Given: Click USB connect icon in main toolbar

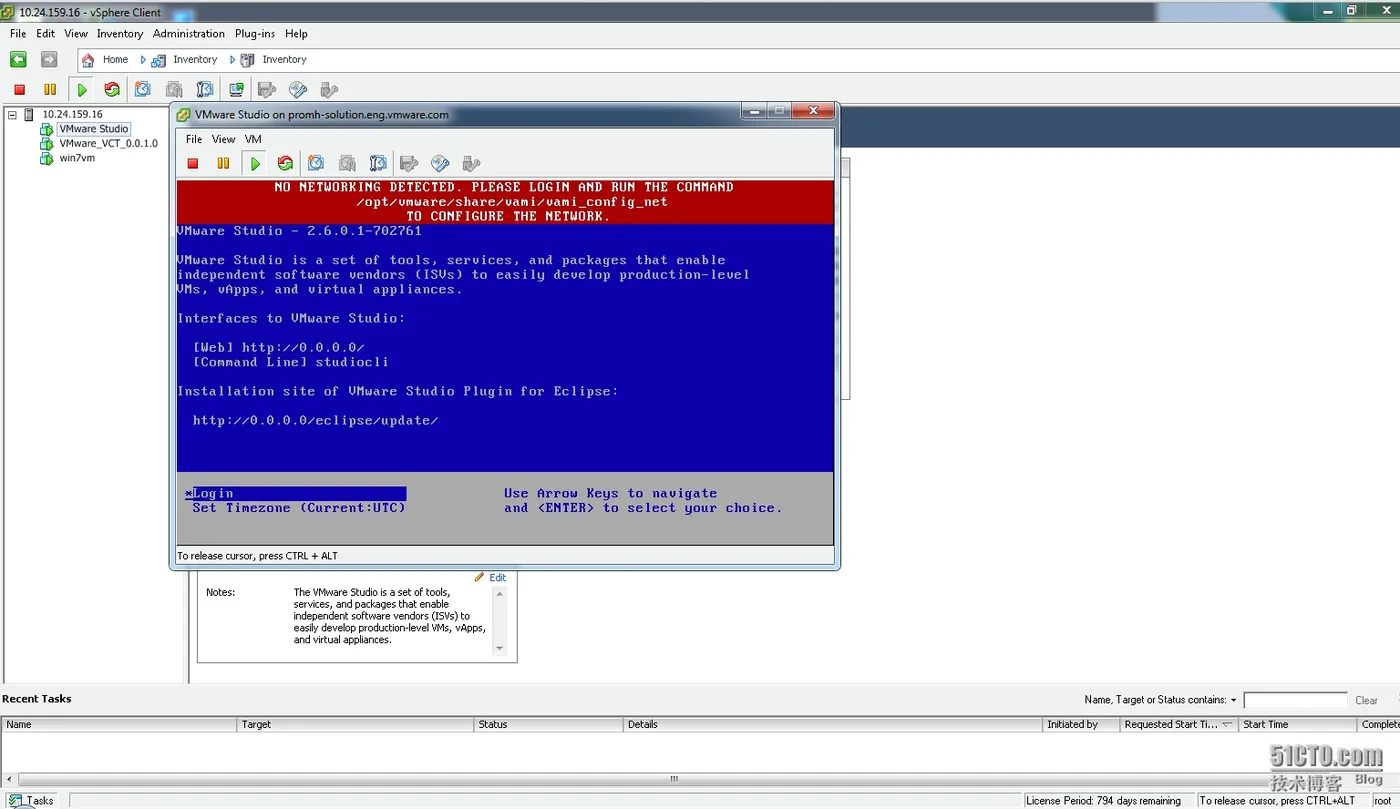Looking at the screenshot, I should [329, 90].
